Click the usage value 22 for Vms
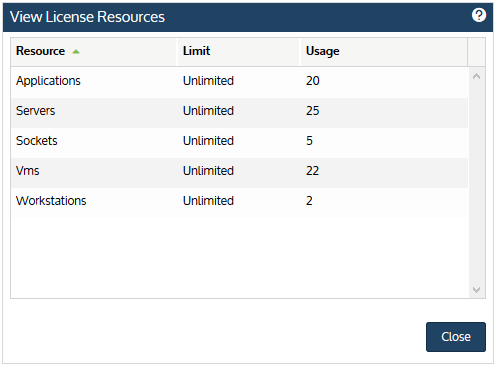The height and width of the screenshot is (366, 497). pyautogui.click(x=313, y=171)
